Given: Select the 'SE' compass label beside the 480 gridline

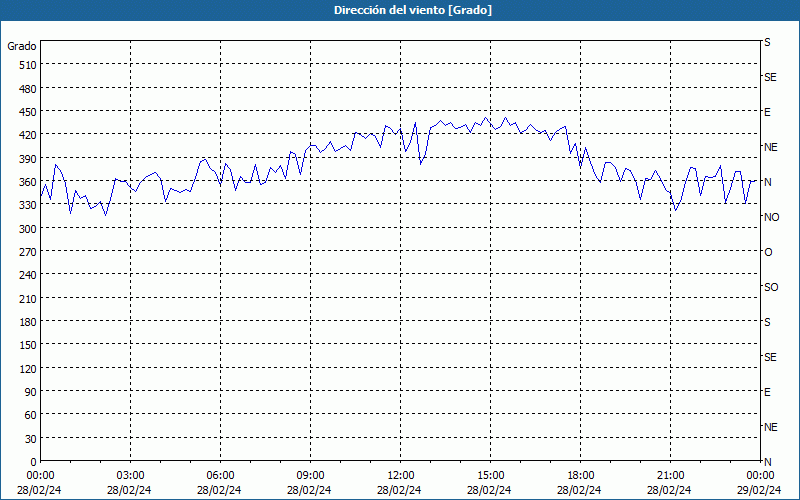Looking at the screenshot, I should click(770, 77).
